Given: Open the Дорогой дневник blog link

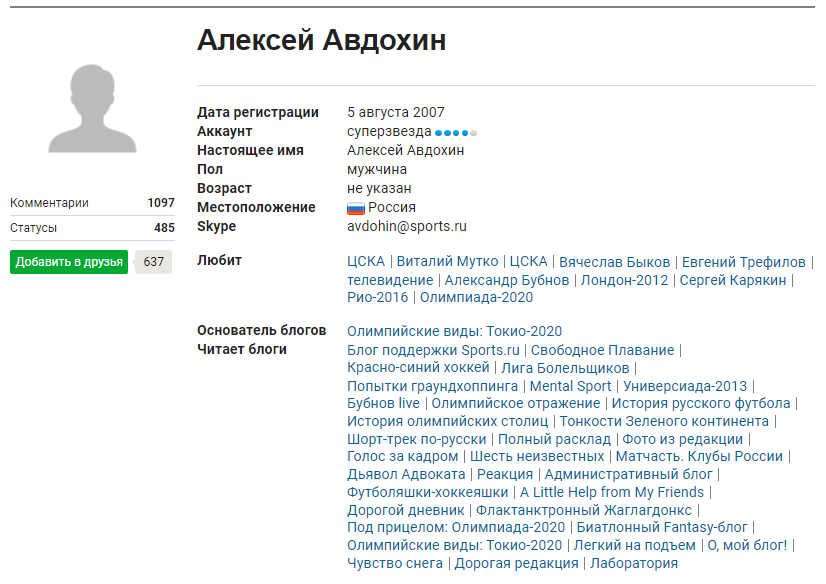Looking at the screenshot, I should click(406, 510).
